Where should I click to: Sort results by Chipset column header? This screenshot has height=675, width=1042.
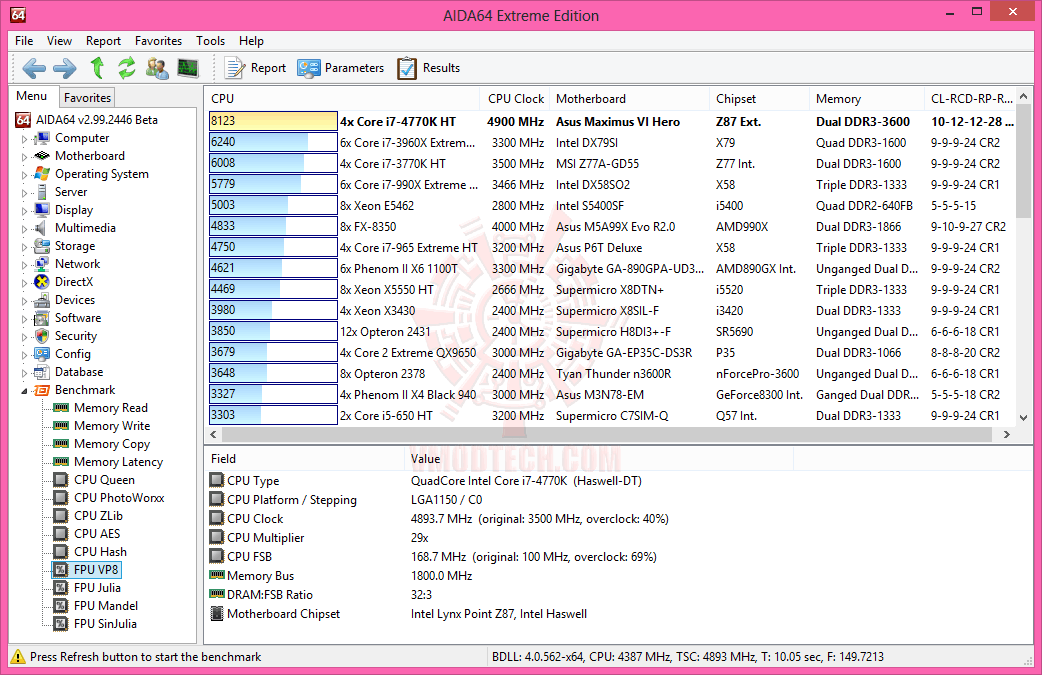pyautogui.click(x=760, y=98)
